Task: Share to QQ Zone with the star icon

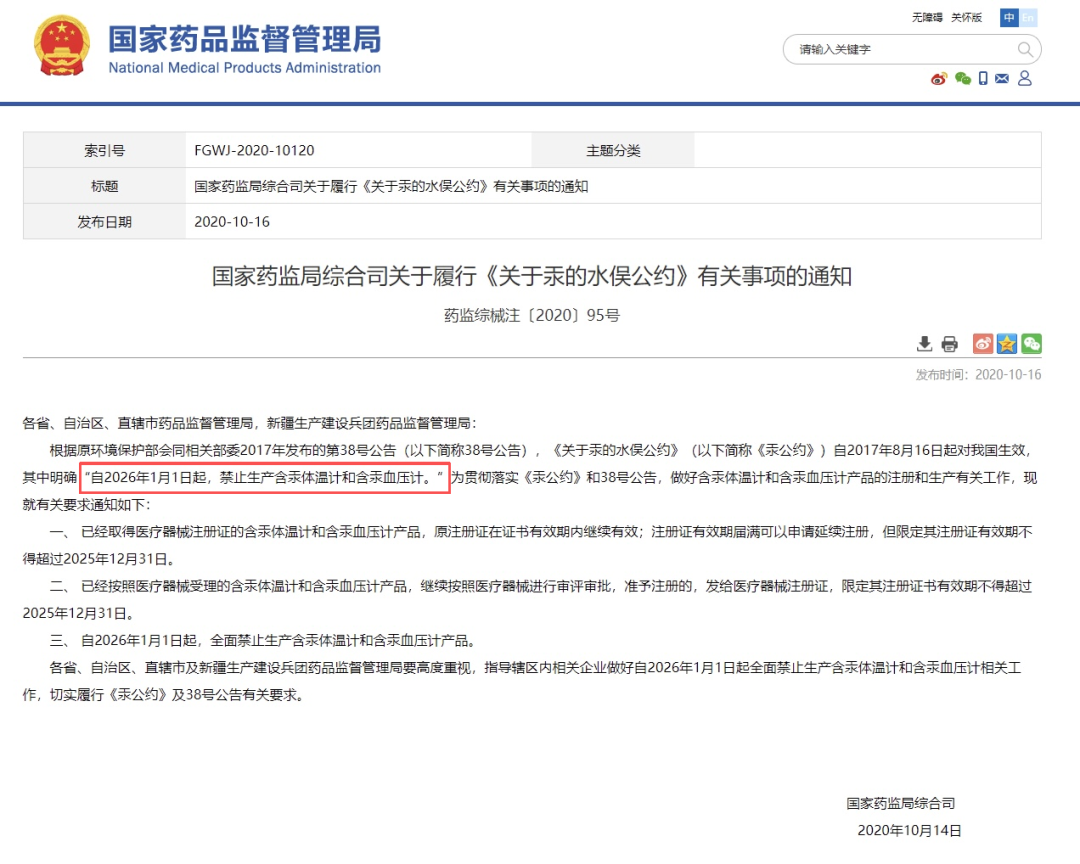Action: click(x=1007, y=344)
